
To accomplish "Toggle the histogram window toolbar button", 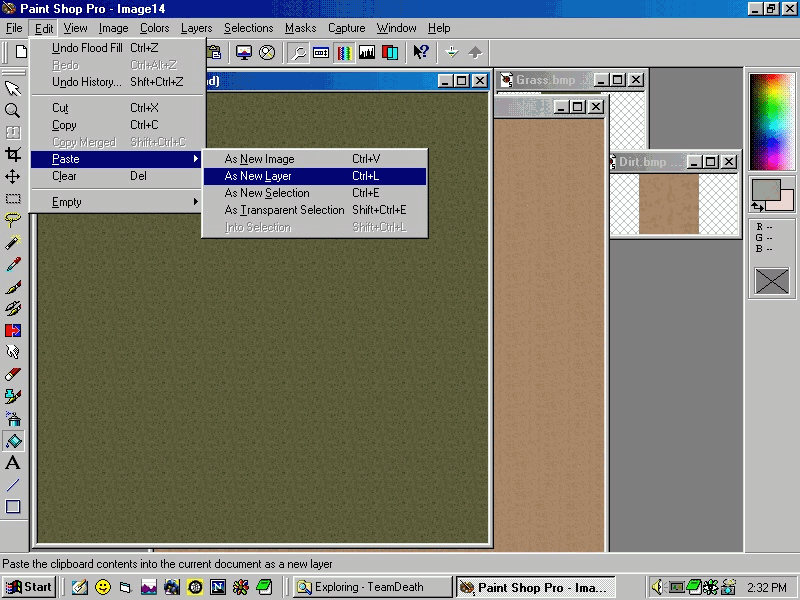I will pos(367,52).
